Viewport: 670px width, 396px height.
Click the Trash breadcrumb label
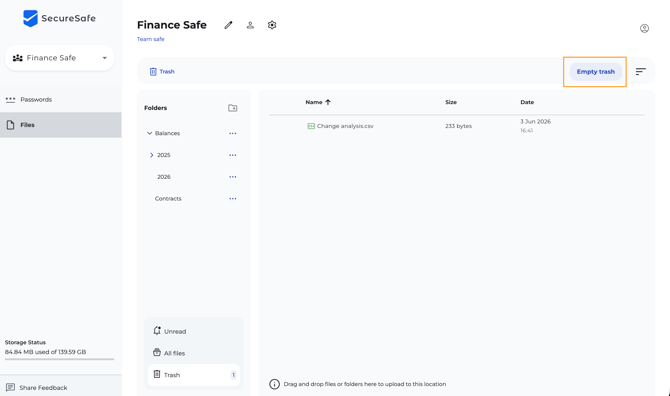167,72
